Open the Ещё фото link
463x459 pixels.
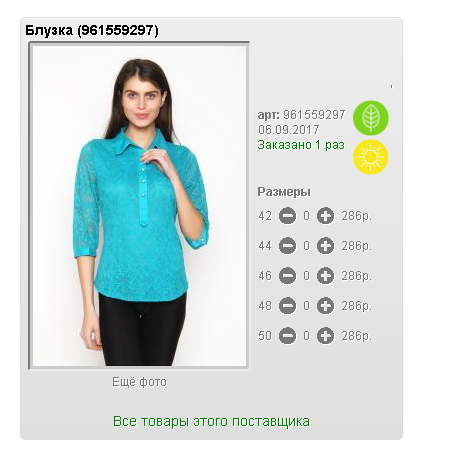pos(139,382)
